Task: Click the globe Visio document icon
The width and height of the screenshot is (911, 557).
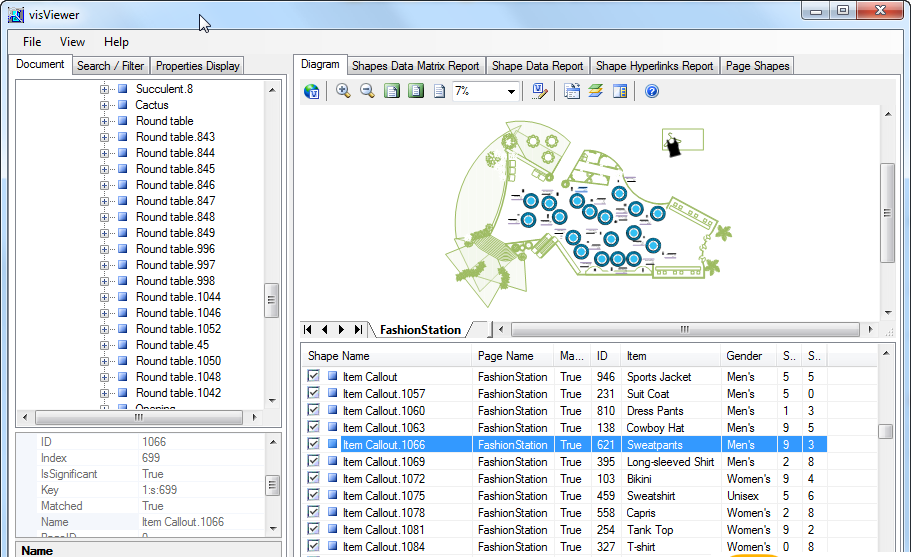Action: pos(312,91)
